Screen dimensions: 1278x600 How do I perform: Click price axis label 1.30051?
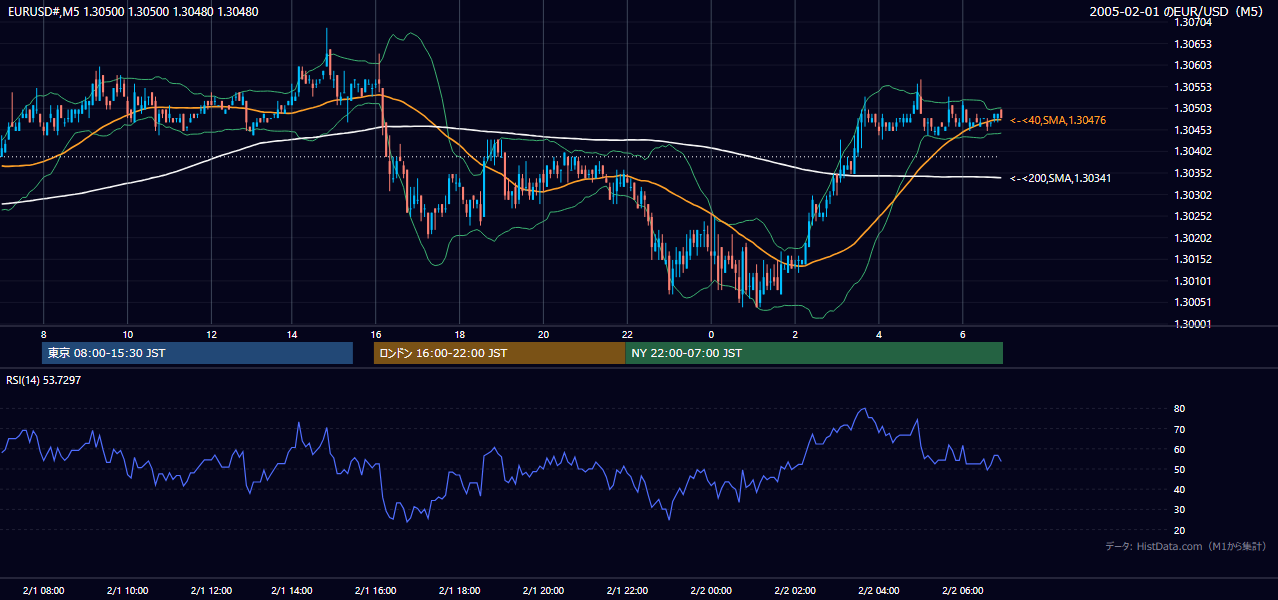[1193, 302]
